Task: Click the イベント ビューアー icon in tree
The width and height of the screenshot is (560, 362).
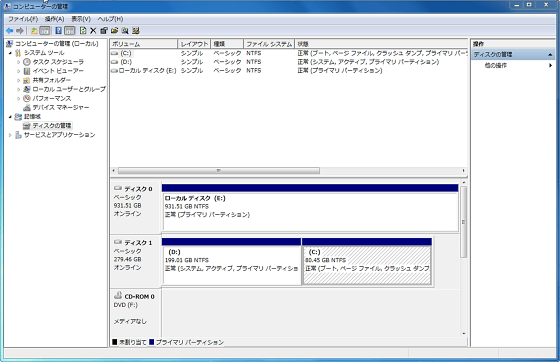Action: [26, 71]
